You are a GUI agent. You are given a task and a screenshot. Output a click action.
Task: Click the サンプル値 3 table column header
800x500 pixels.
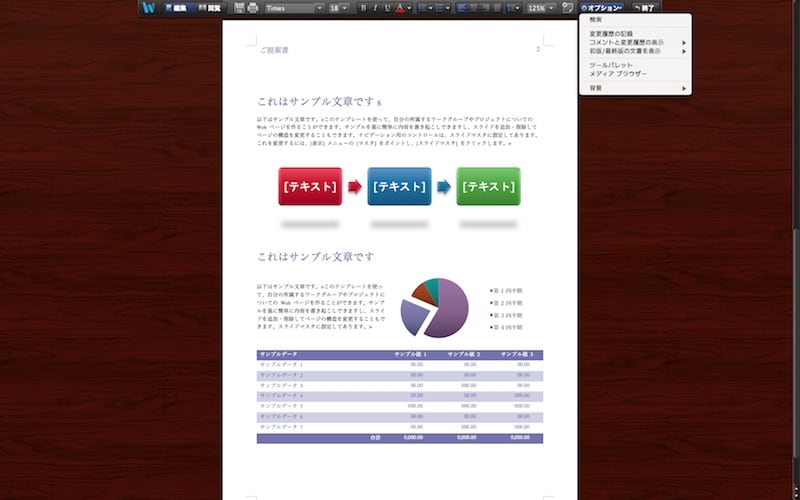(517, 355)
